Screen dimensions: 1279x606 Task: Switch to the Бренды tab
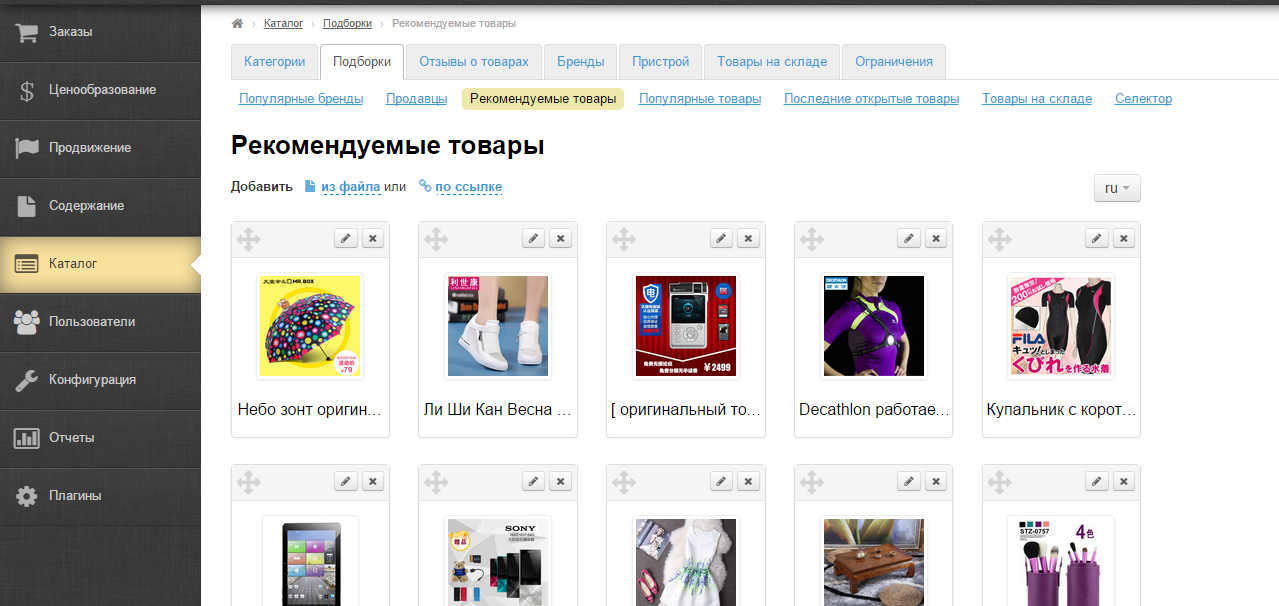point(581,62)
